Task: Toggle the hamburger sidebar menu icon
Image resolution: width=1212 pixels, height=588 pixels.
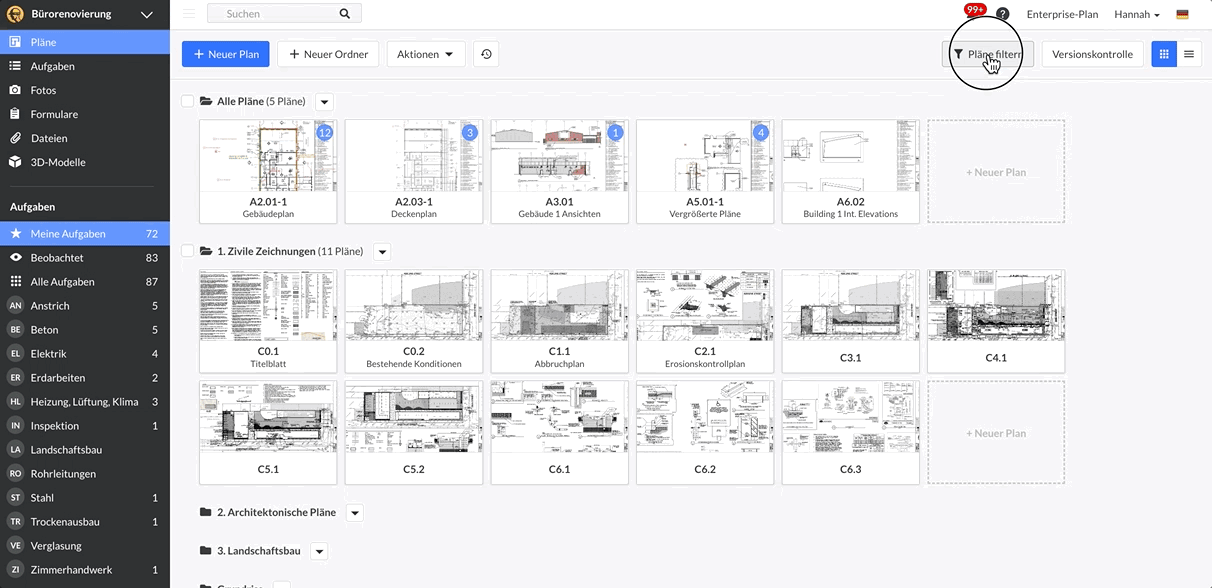Action: pos(189,14)
